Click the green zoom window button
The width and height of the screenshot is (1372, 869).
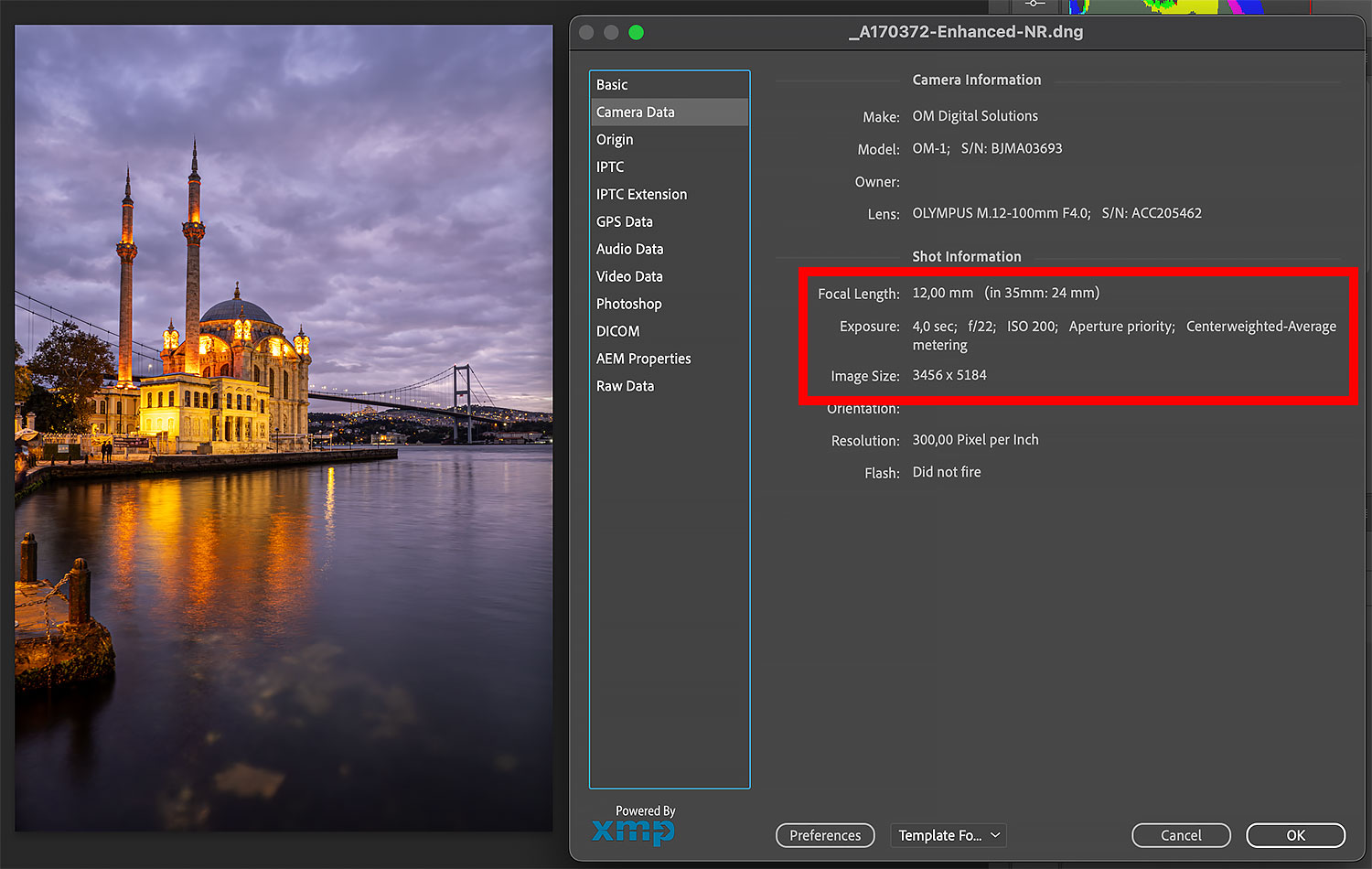pos(636,33)
